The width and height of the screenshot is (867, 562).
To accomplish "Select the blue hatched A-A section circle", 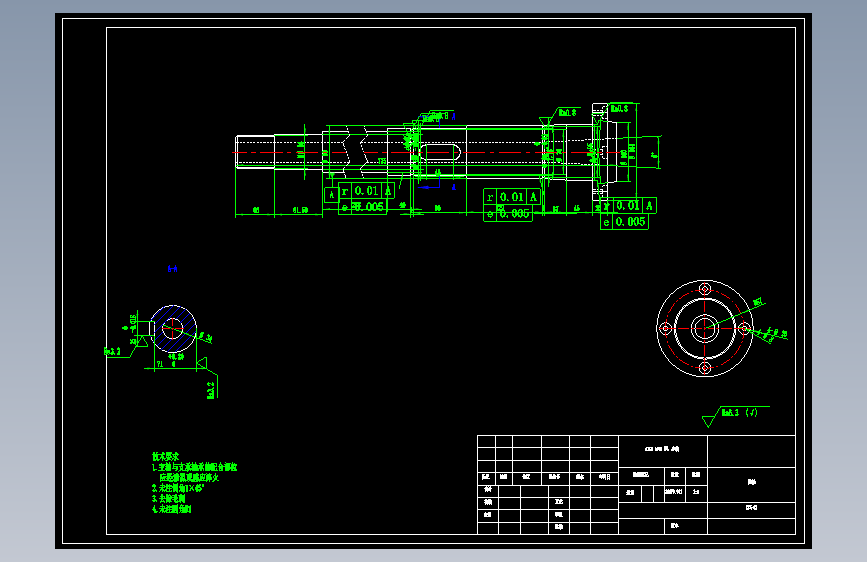I will (x=173, y=329).
